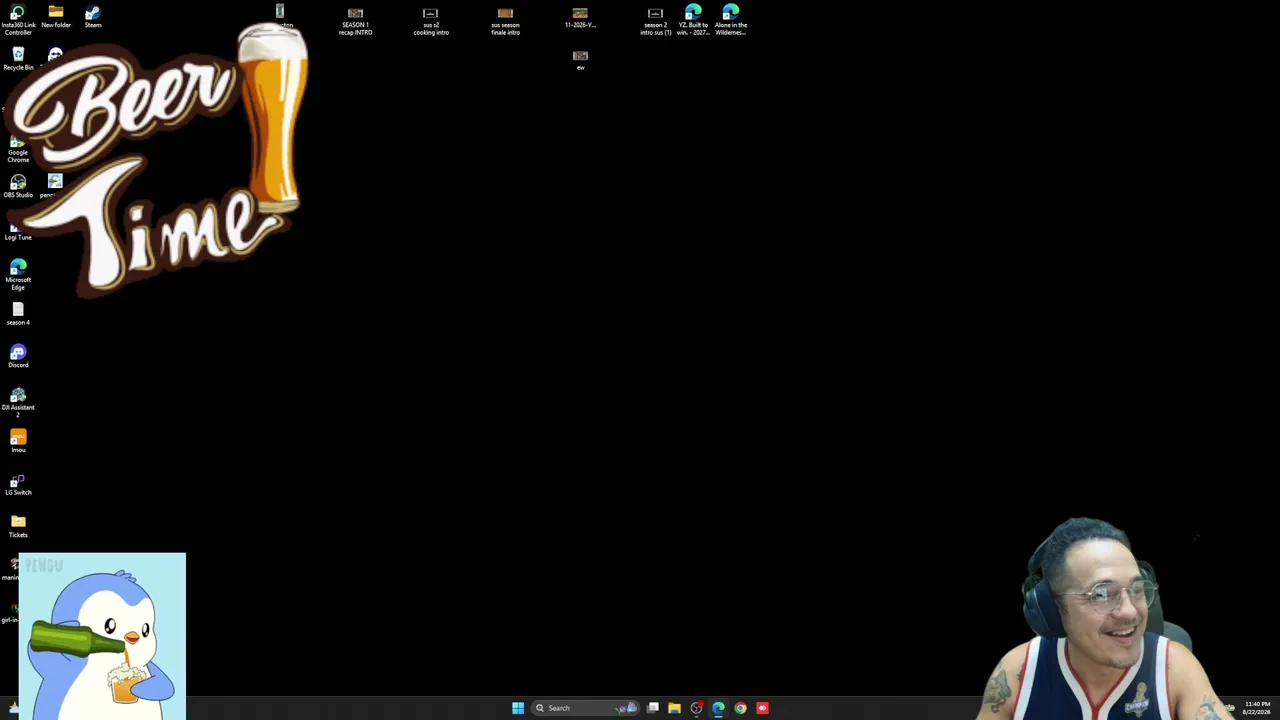Open Task View from the taskbar
Screen dimensions: 1280x720
[x=653, y=708]
